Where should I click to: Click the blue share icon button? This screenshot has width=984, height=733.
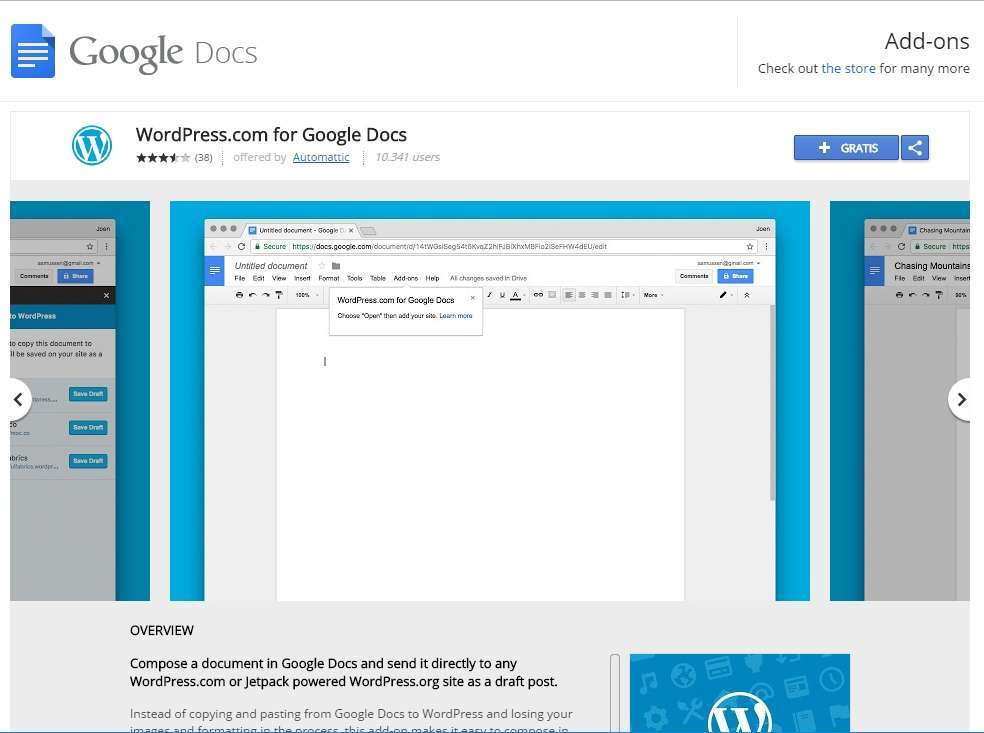(915, 148)
